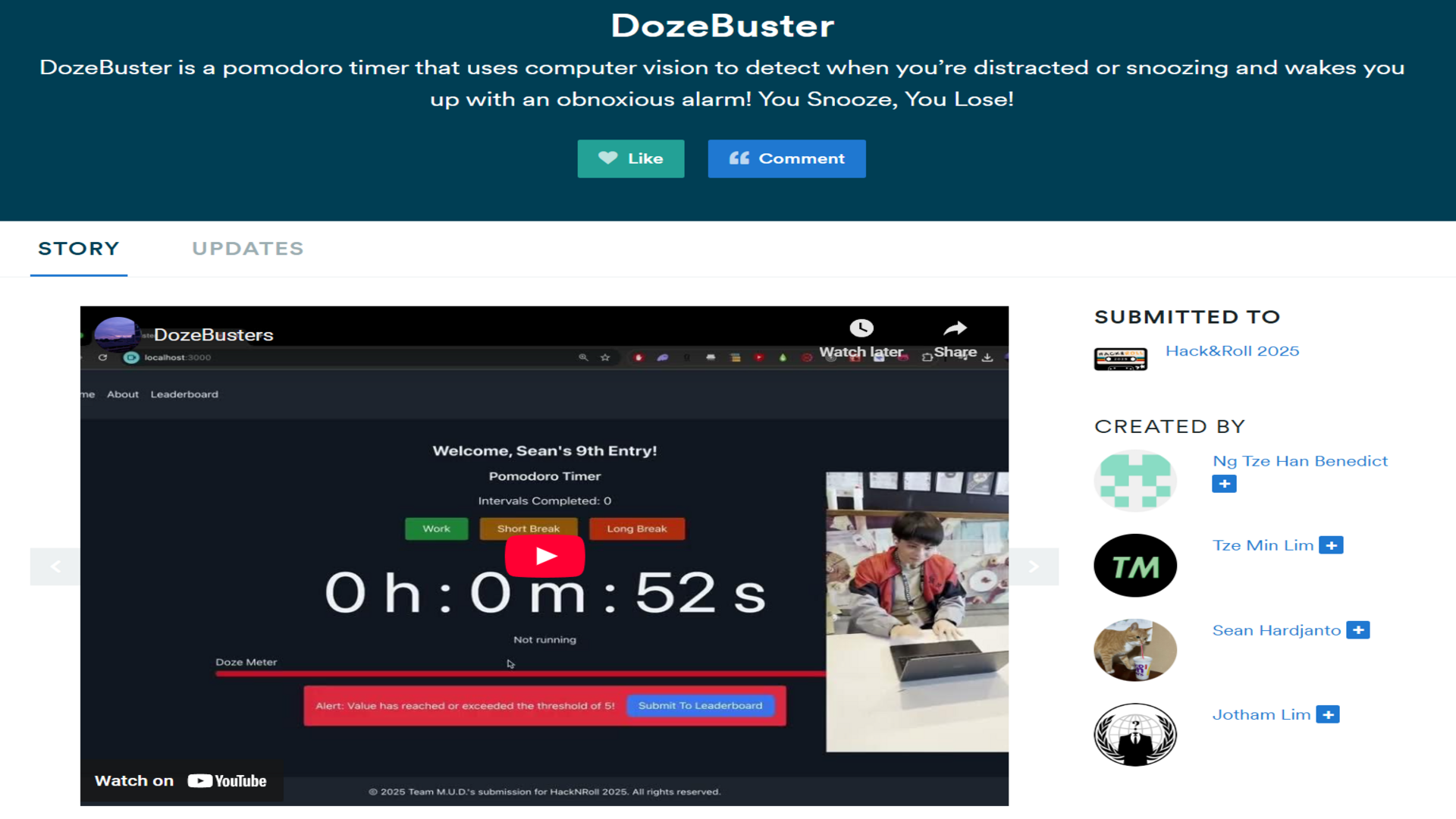The width and height of the screenshot is (1456, 819).
Task: Switch to the Updates tab
Action: click(248, 249)
